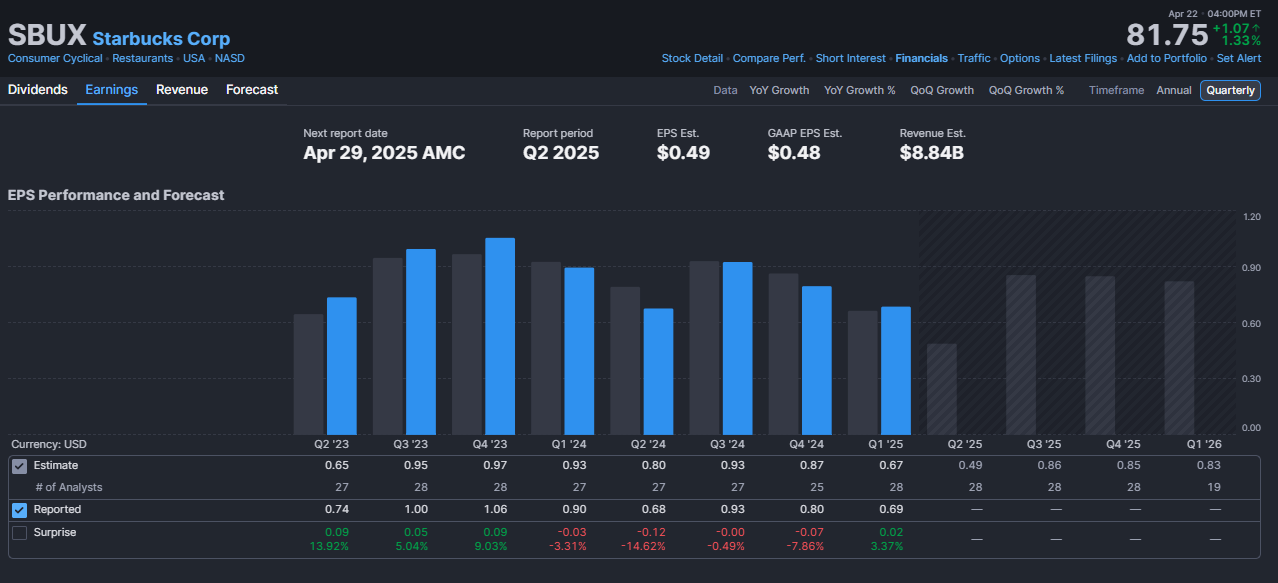
Task: Click the GAAP EPS Est. value $0.48
Action: pos(794,153)
